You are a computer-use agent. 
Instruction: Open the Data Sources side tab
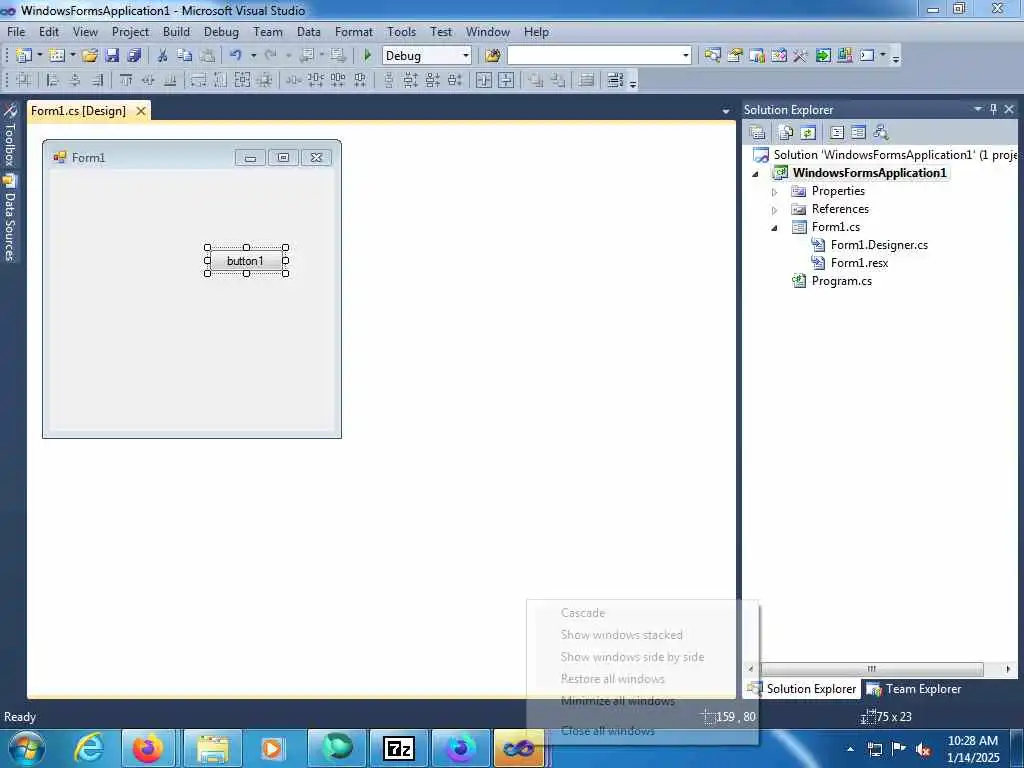pyautogui.click(x=9, y=219)
